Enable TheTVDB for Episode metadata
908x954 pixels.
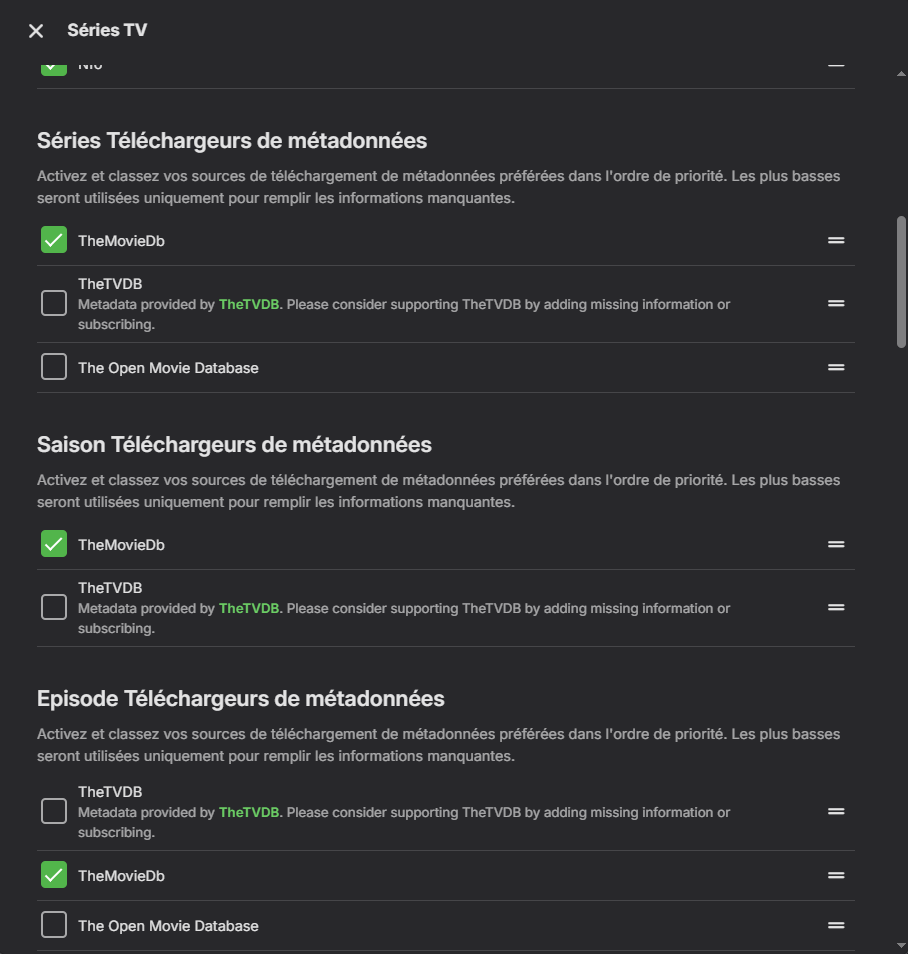tap(54, 811)
